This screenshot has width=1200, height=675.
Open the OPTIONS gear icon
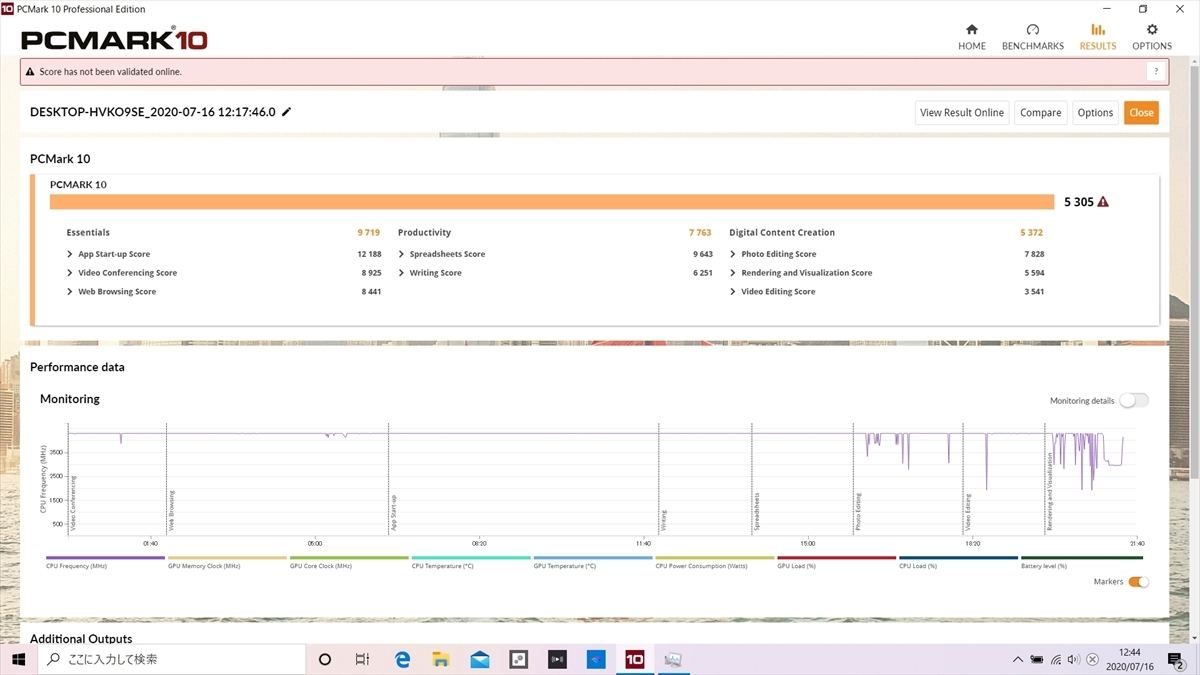(1152, 30)
